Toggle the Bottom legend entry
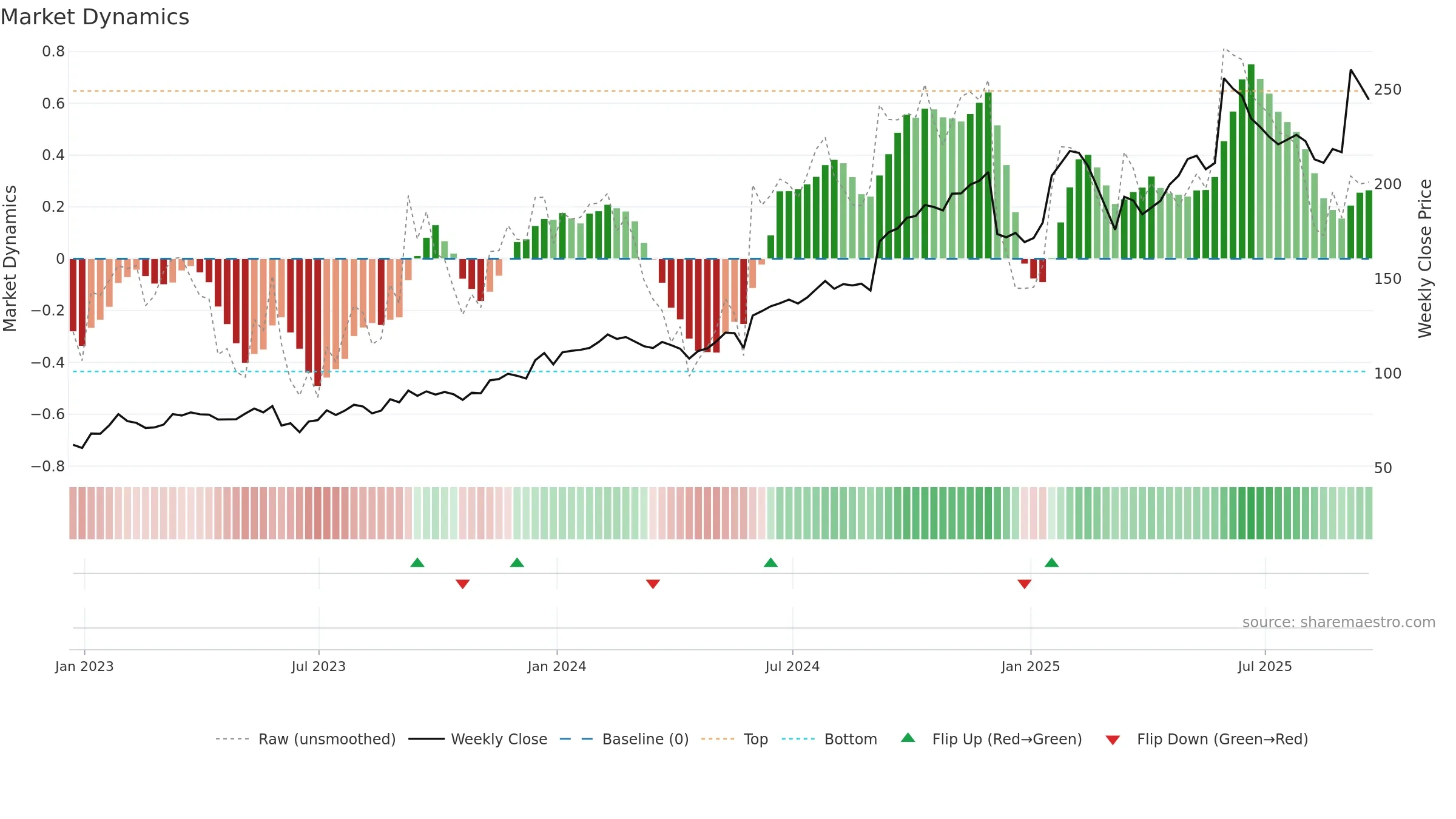The image size is (1456, 819). tap(829, 739)
